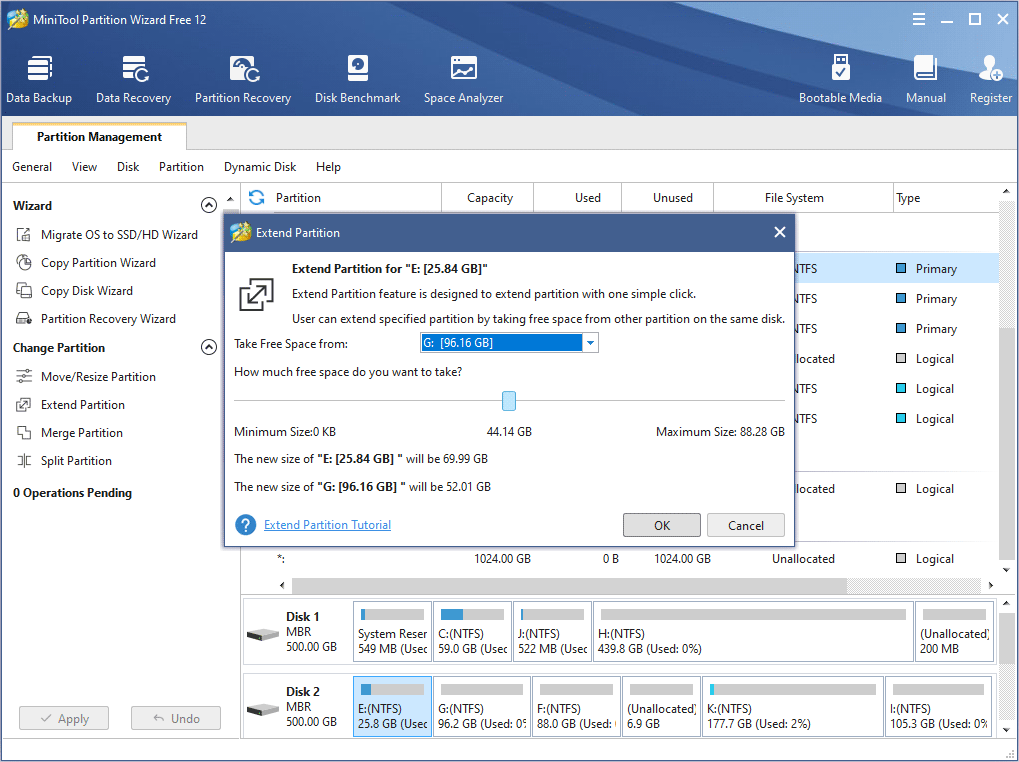
Task: Select H:(NTFS) partition block on Disk 1
Action: coord(753,631)
